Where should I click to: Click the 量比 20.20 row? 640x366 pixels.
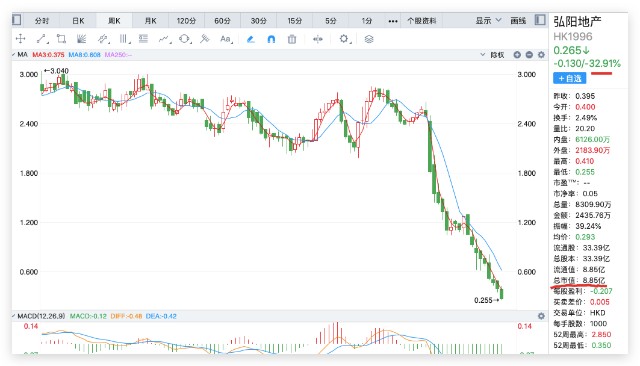[574, 129]
